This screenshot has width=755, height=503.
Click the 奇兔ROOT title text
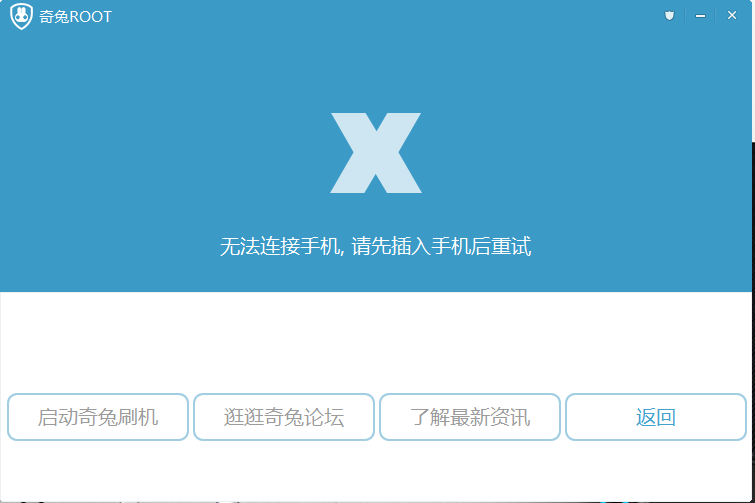coord(75,17)
